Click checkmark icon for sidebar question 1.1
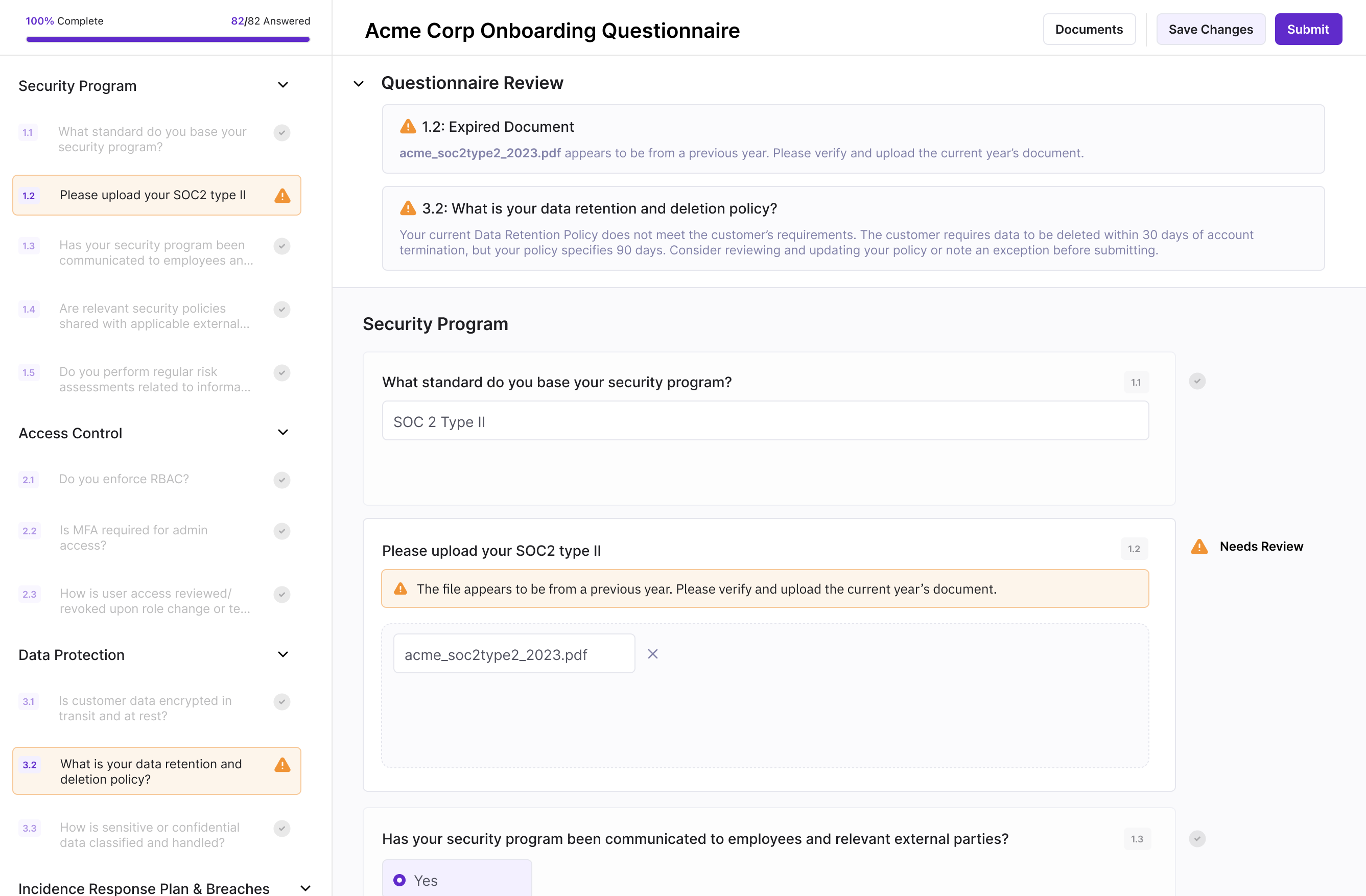The width and height of the screenshot is (1366, 896). [x=281, y=133]
